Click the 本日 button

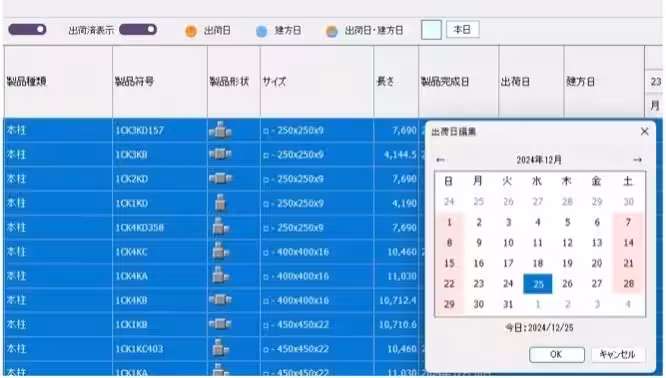coord(463,30)
